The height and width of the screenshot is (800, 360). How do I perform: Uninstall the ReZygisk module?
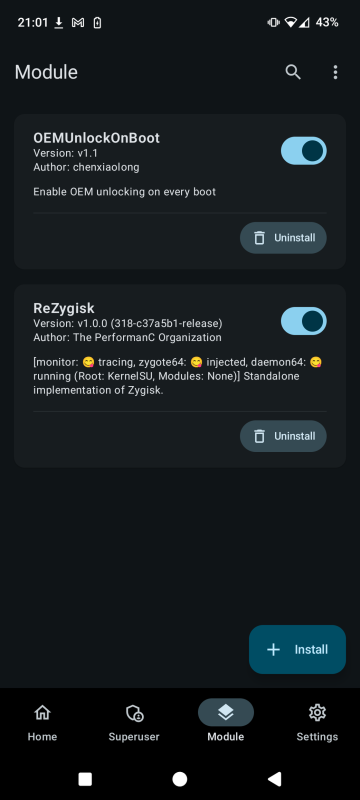284,436
